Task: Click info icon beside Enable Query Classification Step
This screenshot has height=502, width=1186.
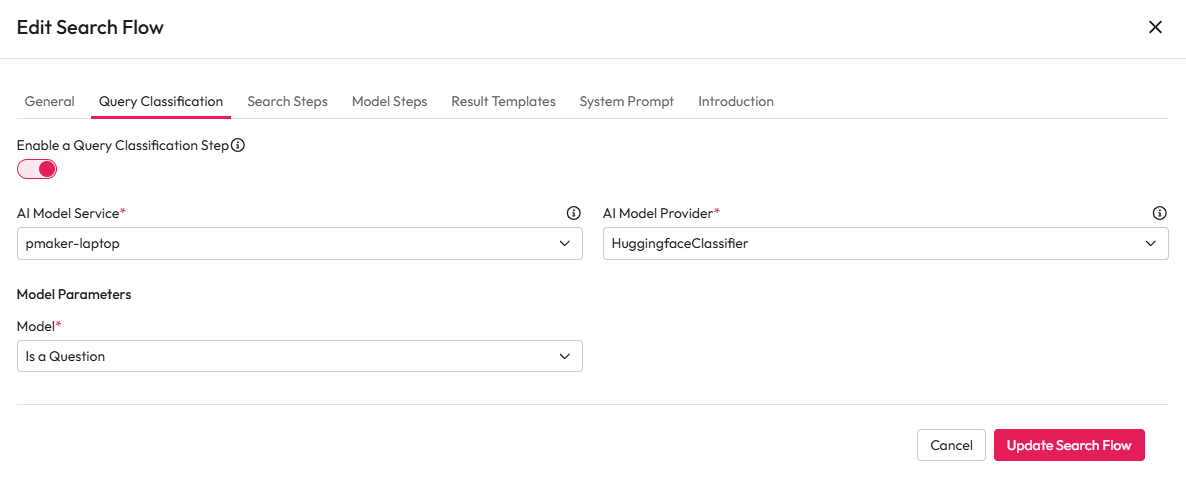Action: pos(238,145)
